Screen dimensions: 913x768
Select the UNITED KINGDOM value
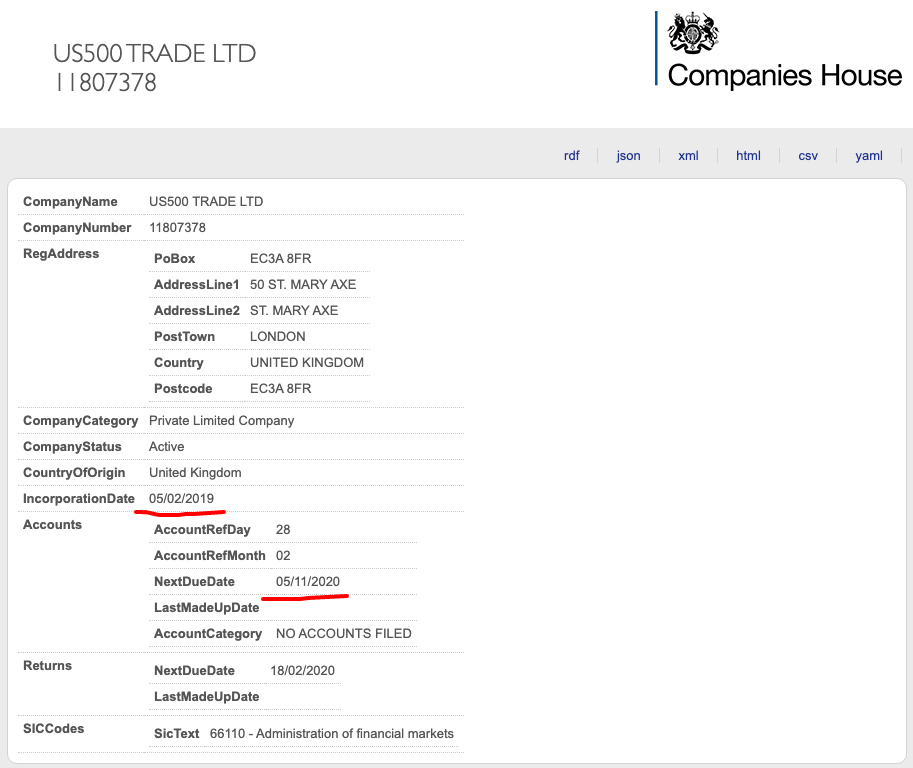pyautogui.click(x=307, y=363)
